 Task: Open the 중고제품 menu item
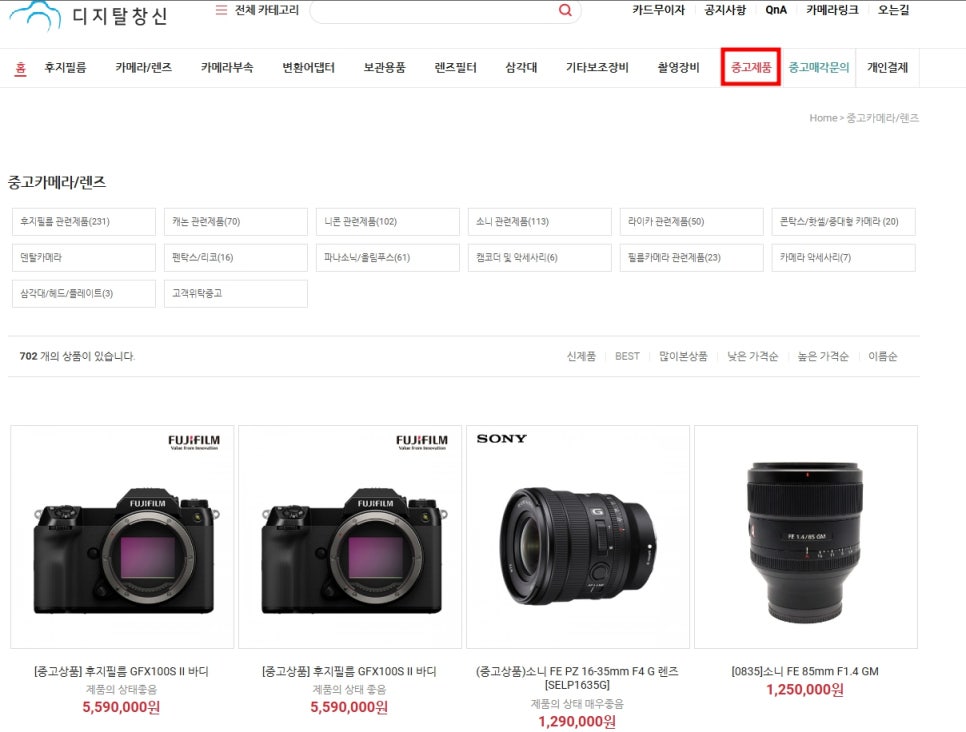pos(751,67)
